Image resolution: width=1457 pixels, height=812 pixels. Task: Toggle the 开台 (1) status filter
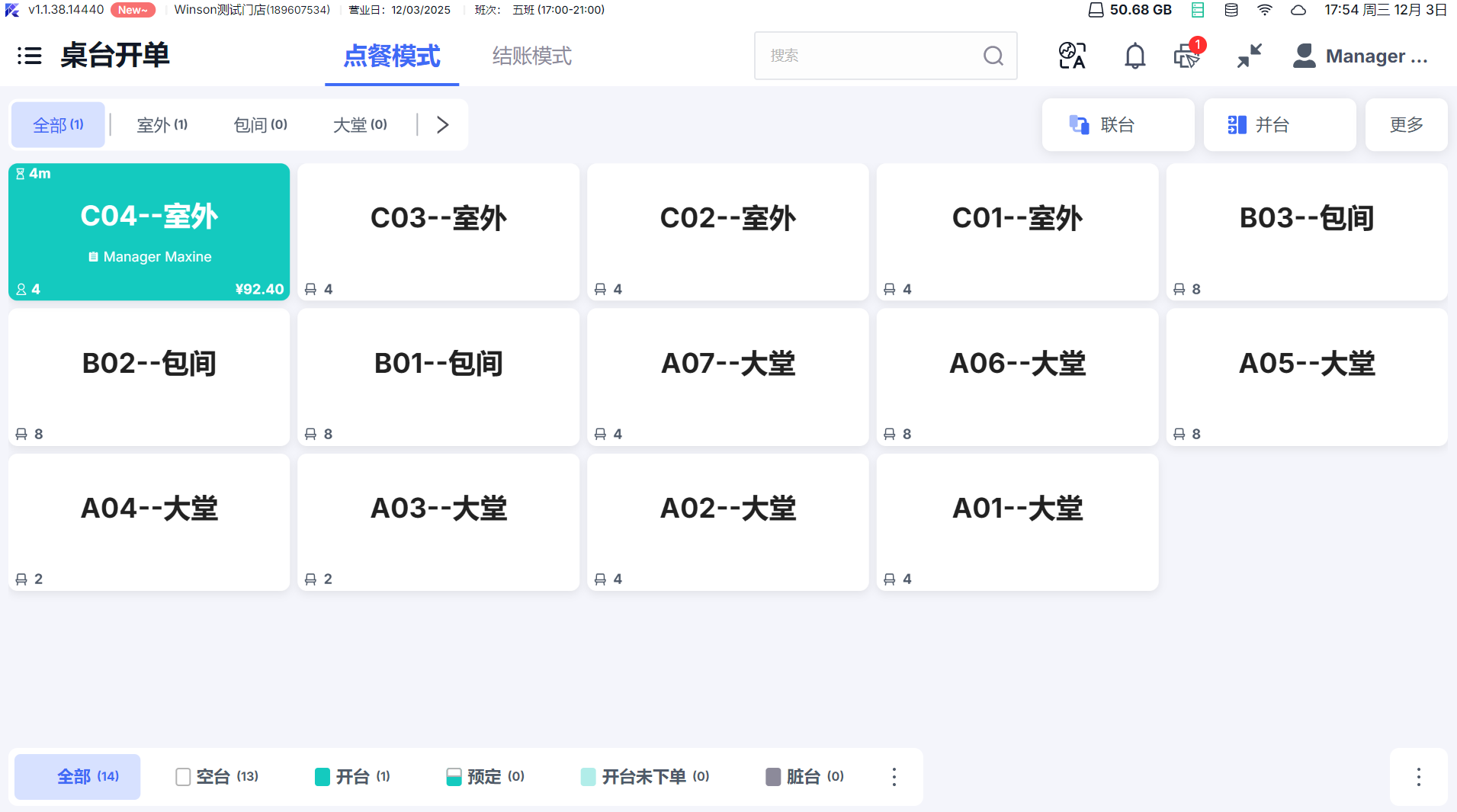(x=352, y=776)
